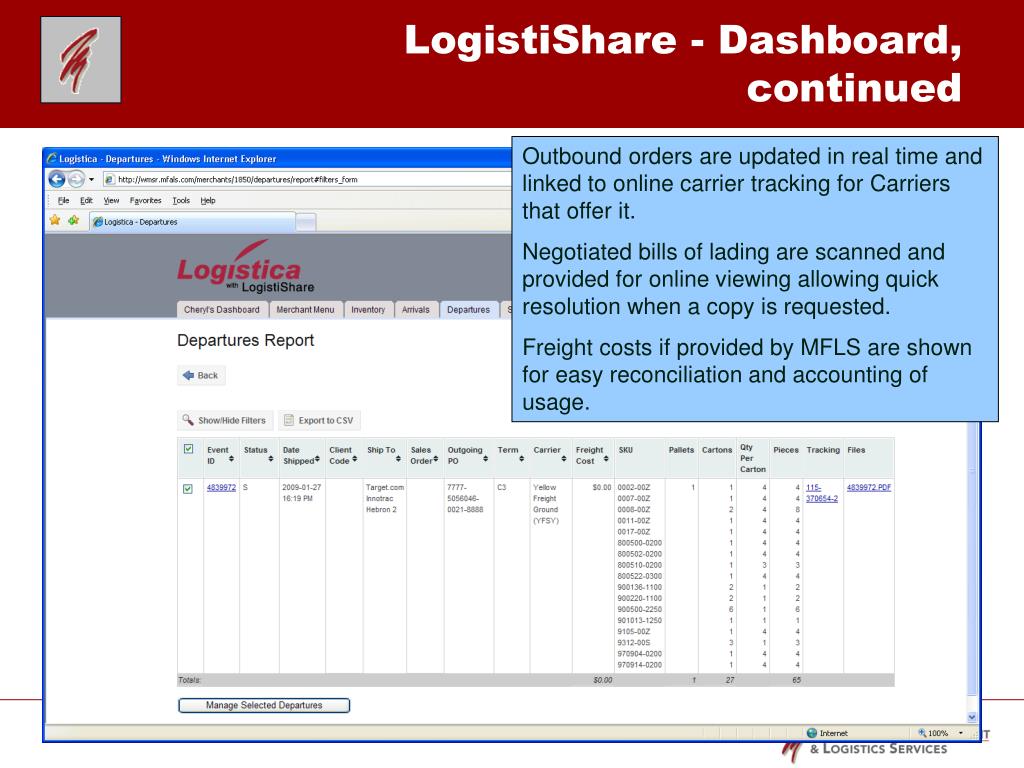Image resolution: width=1024 pixels, height=768 pixels.
Task: Switch to Departures tab
Action: coord(468,310)
